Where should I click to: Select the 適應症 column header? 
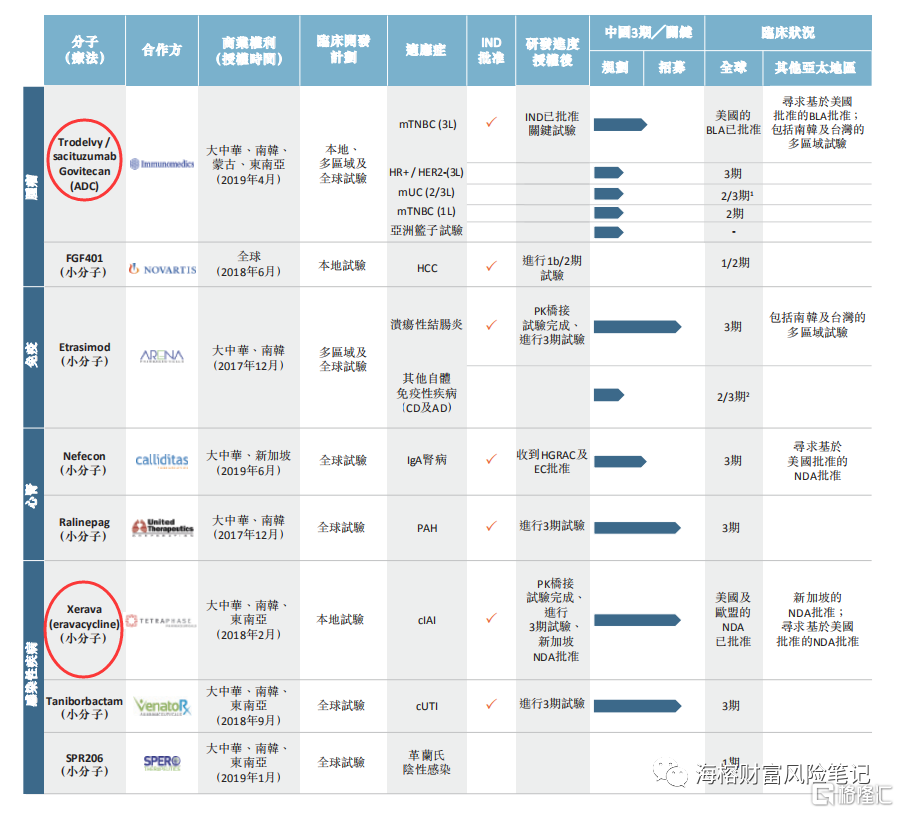coord(426,50)
